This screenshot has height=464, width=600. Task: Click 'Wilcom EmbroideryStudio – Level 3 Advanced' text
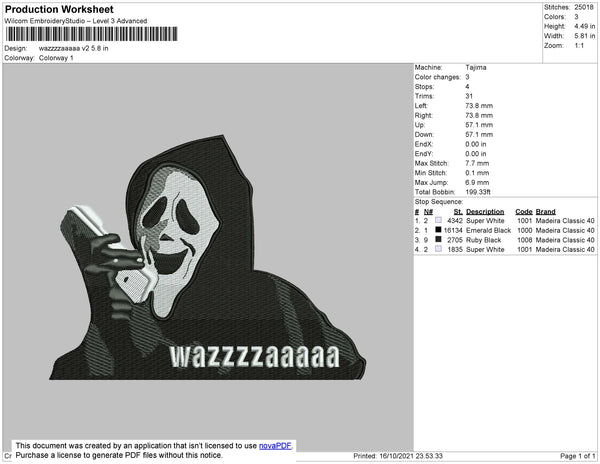click(x=76, y=21)
